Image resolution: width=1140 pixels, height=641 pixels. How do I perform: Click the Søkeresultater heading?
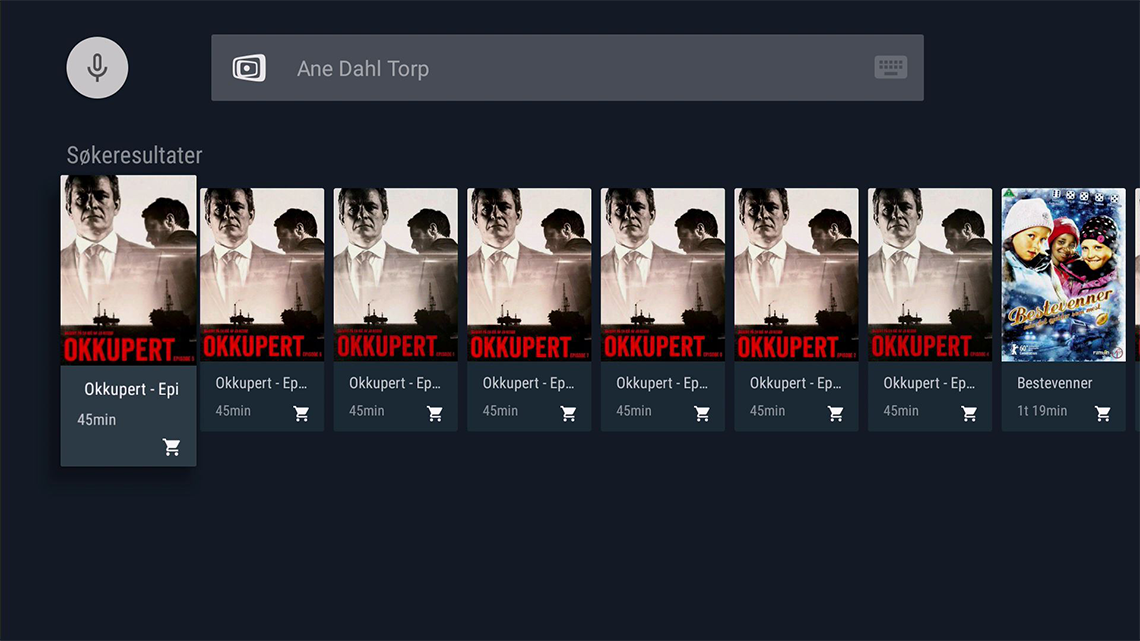[x=134, y=155]
